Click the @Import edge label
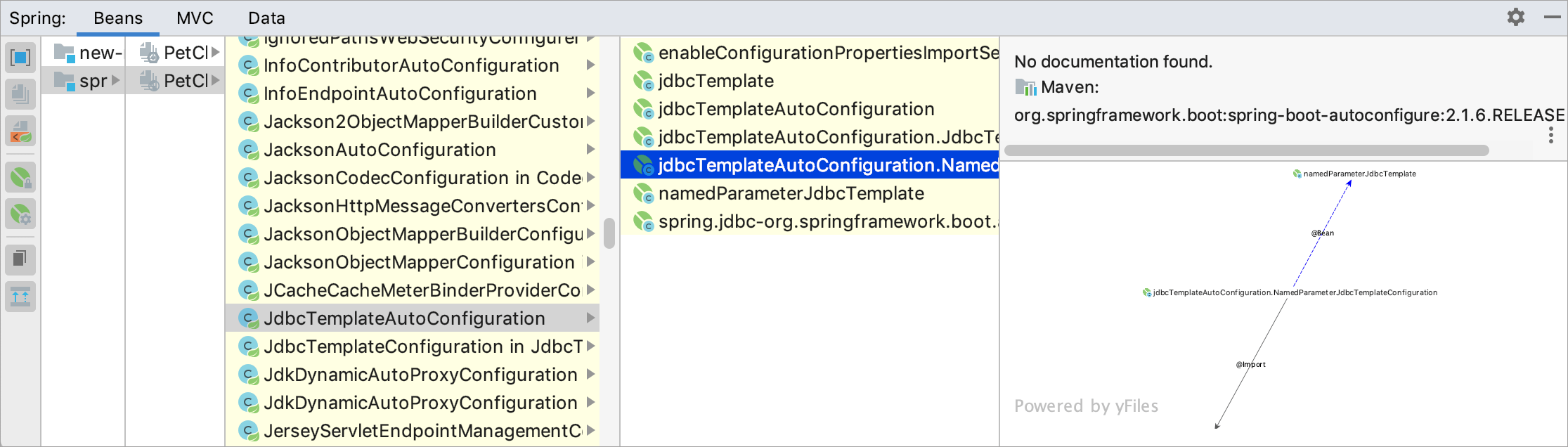Screen dimensions: 1568x447 tap(1251, 364)
